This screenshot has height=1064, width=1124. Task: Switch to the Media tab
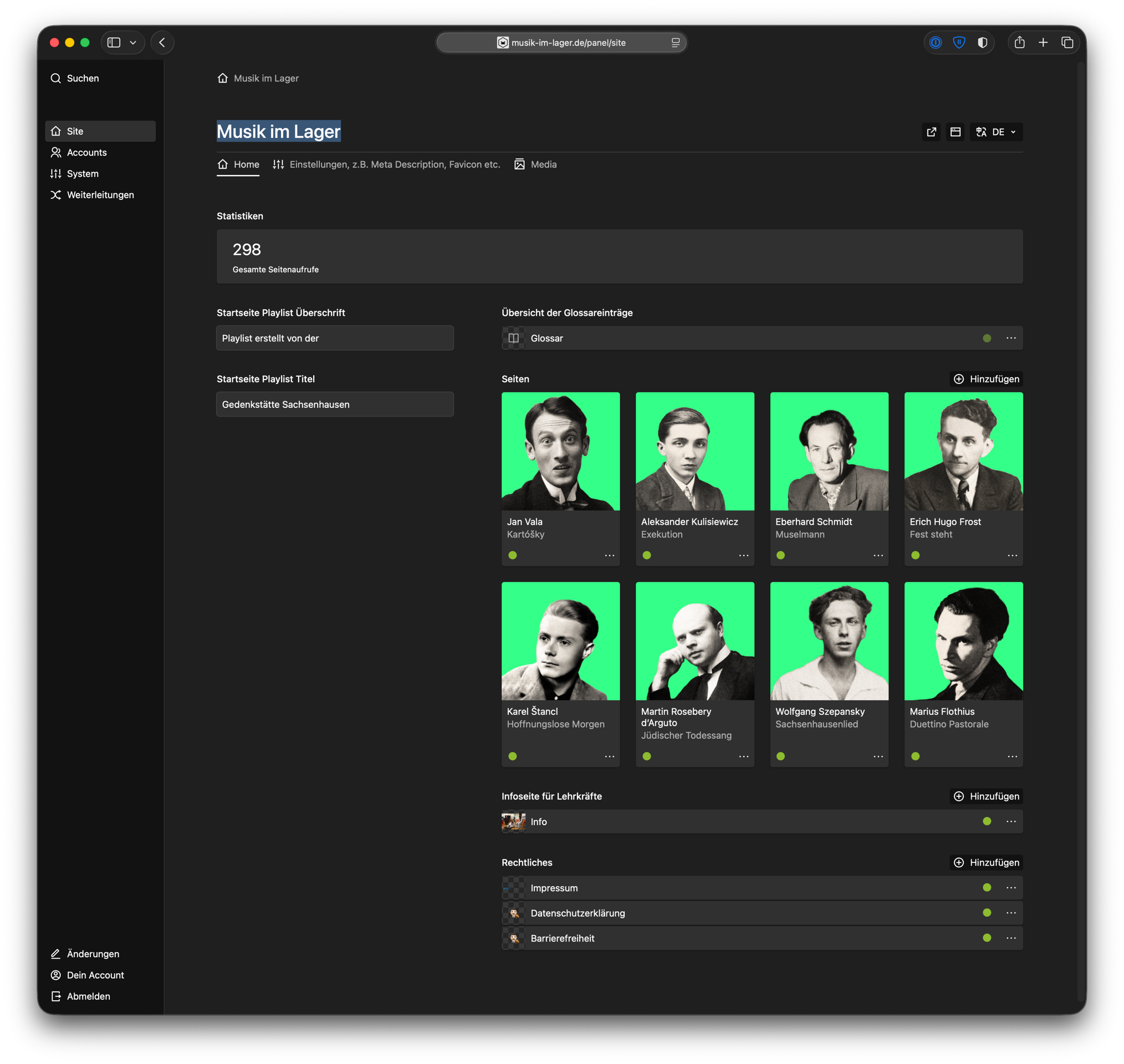point(535,165)
